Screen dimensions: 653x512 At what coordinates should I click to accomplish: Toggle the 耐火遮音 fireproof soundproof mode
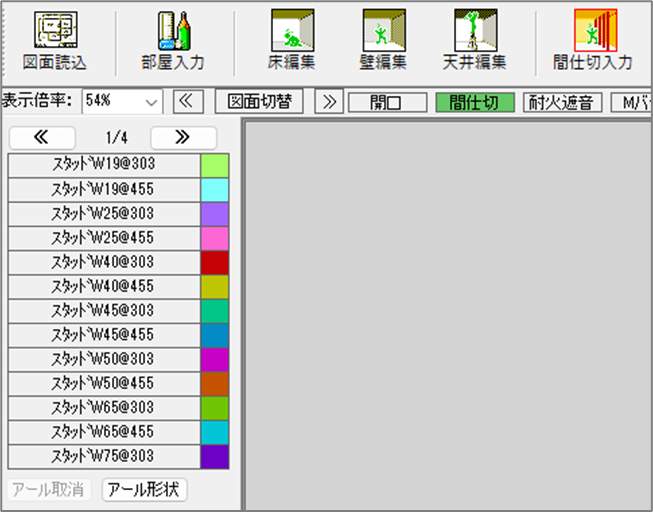(562, 102)
